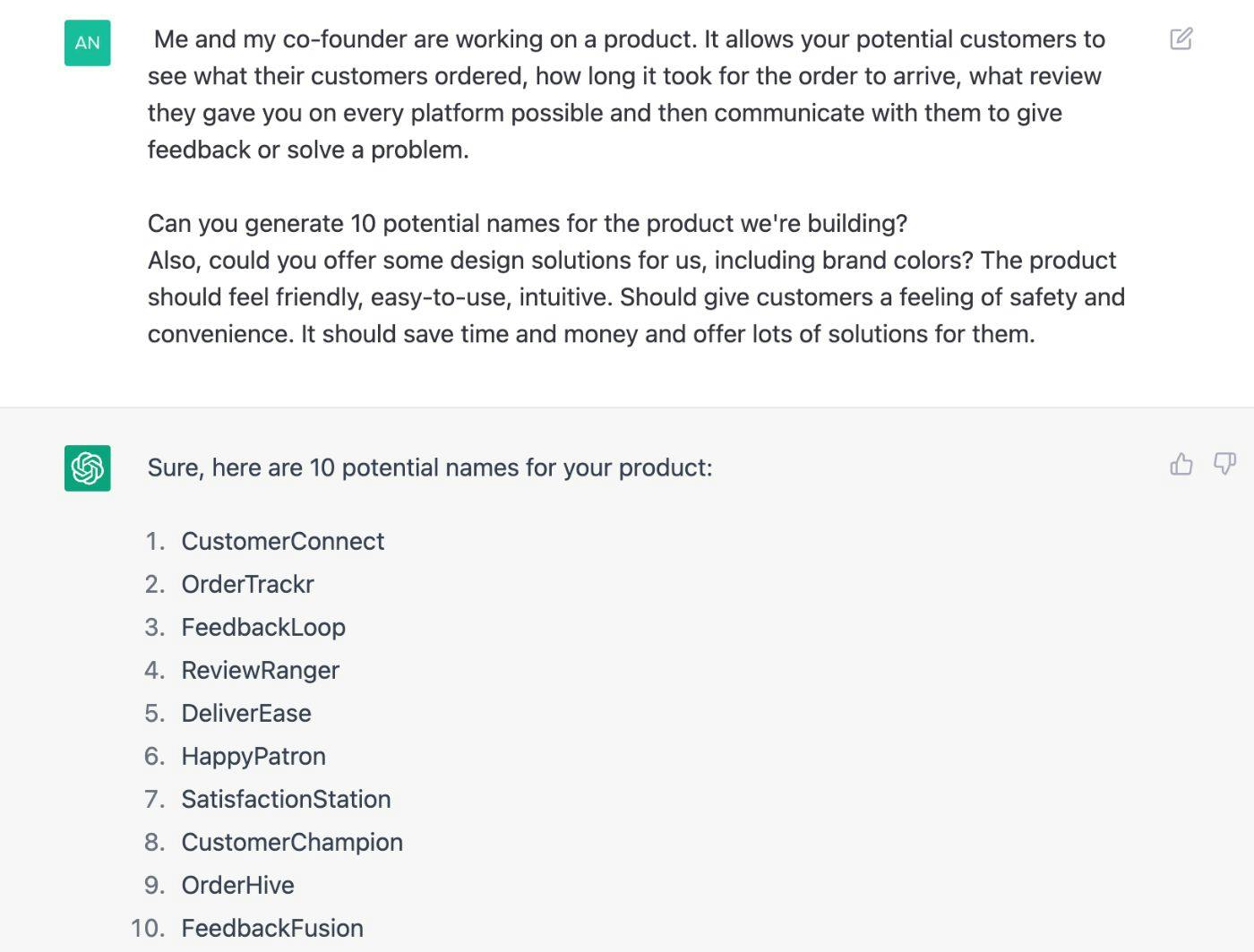Viewport: 1254px width, 952px height.
Task: Select the HappyPatron suggestion
Action: (x=253, y=756)
